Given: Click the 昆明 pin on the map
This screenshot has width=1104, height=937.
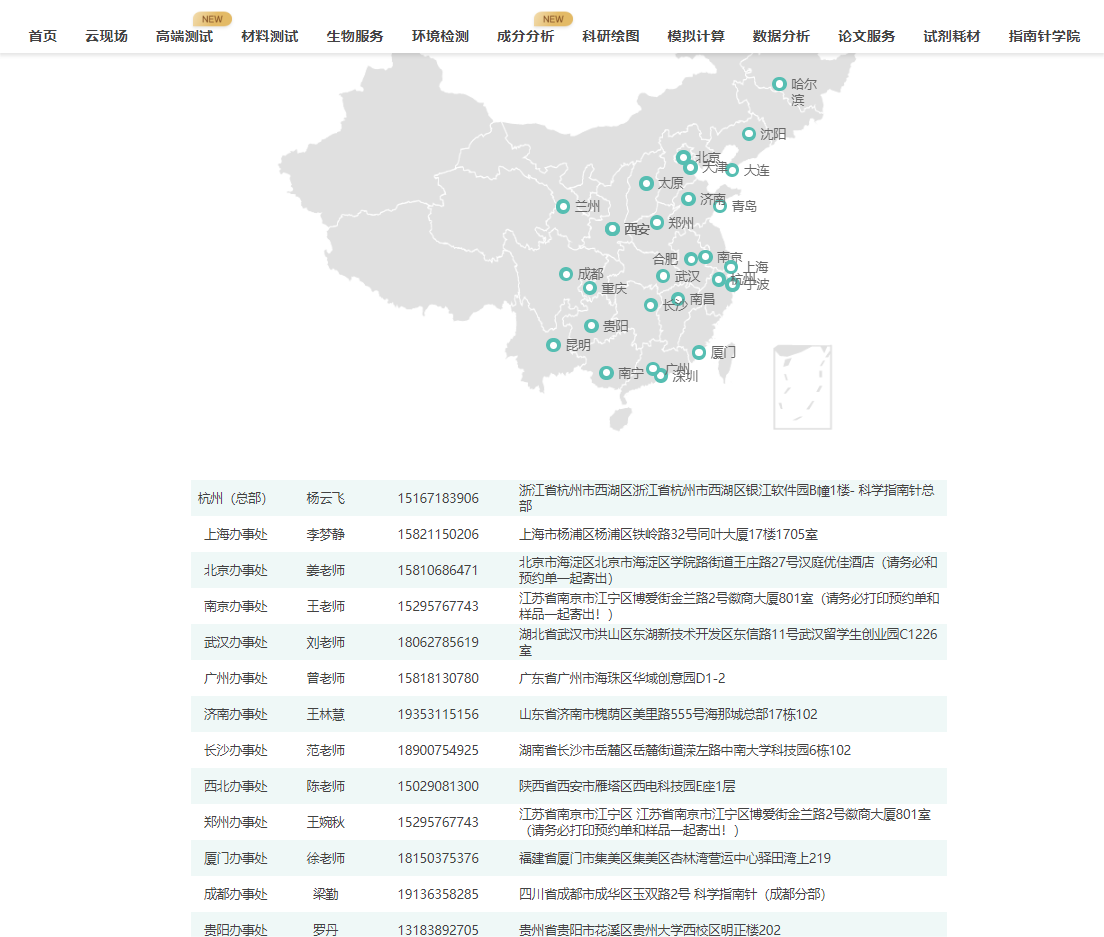Looking at the screenshot, I should [x=553, y=344].
